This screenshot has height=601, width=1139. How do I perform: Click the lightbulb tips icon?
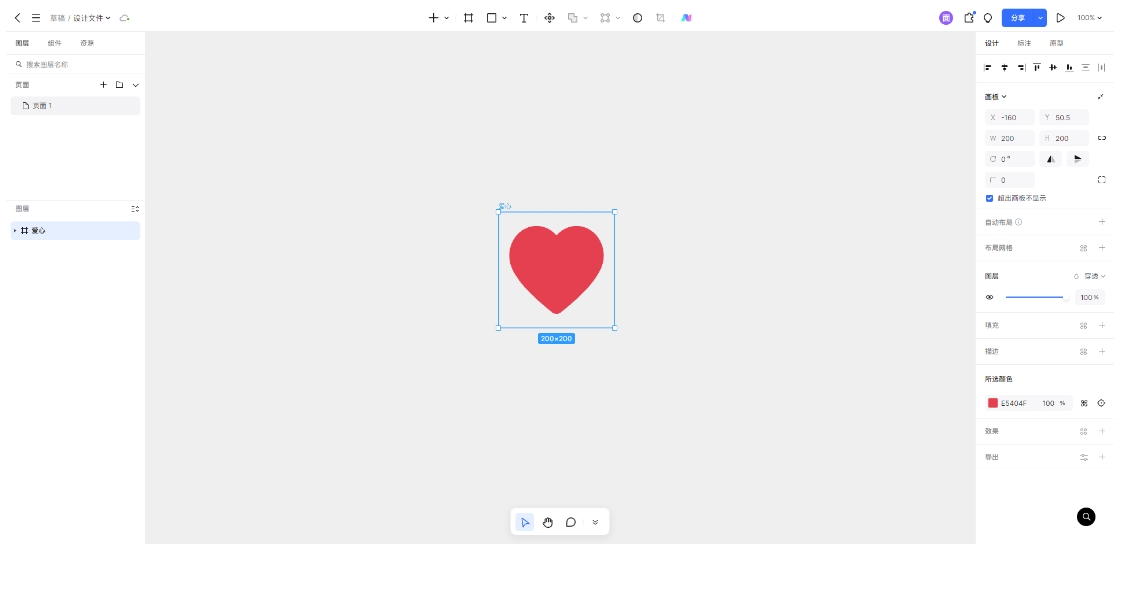tap(988, 17)
